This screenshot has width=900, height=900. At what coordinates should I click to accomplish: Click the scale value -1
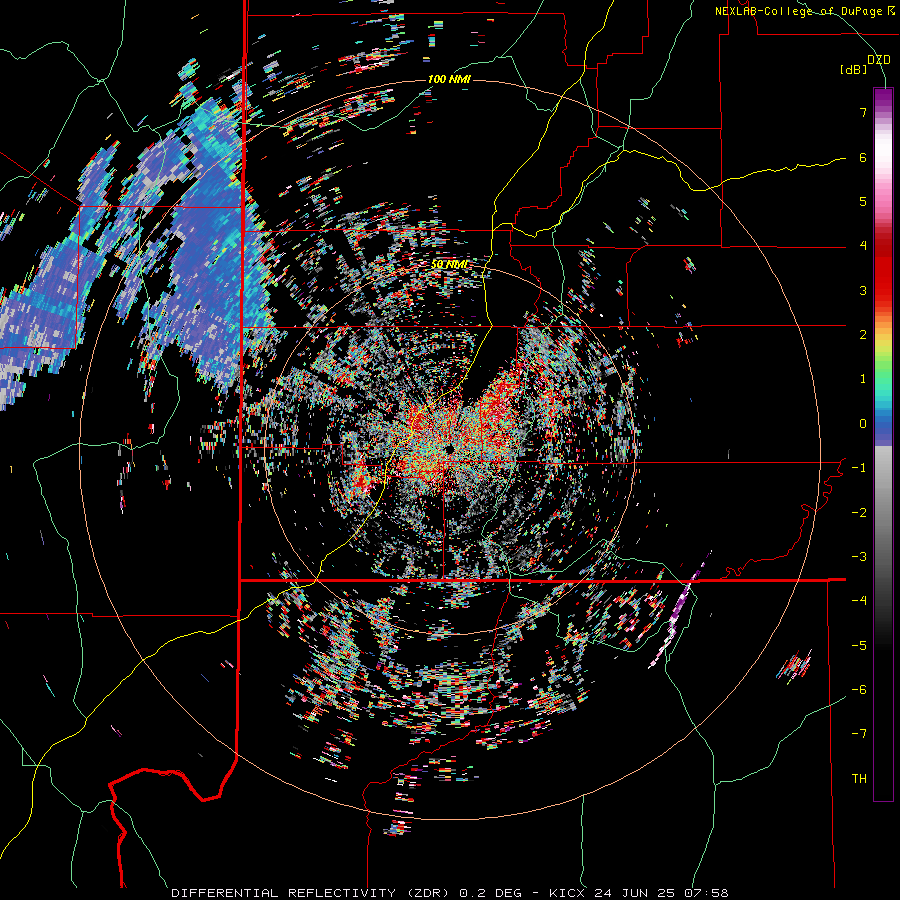859,468
